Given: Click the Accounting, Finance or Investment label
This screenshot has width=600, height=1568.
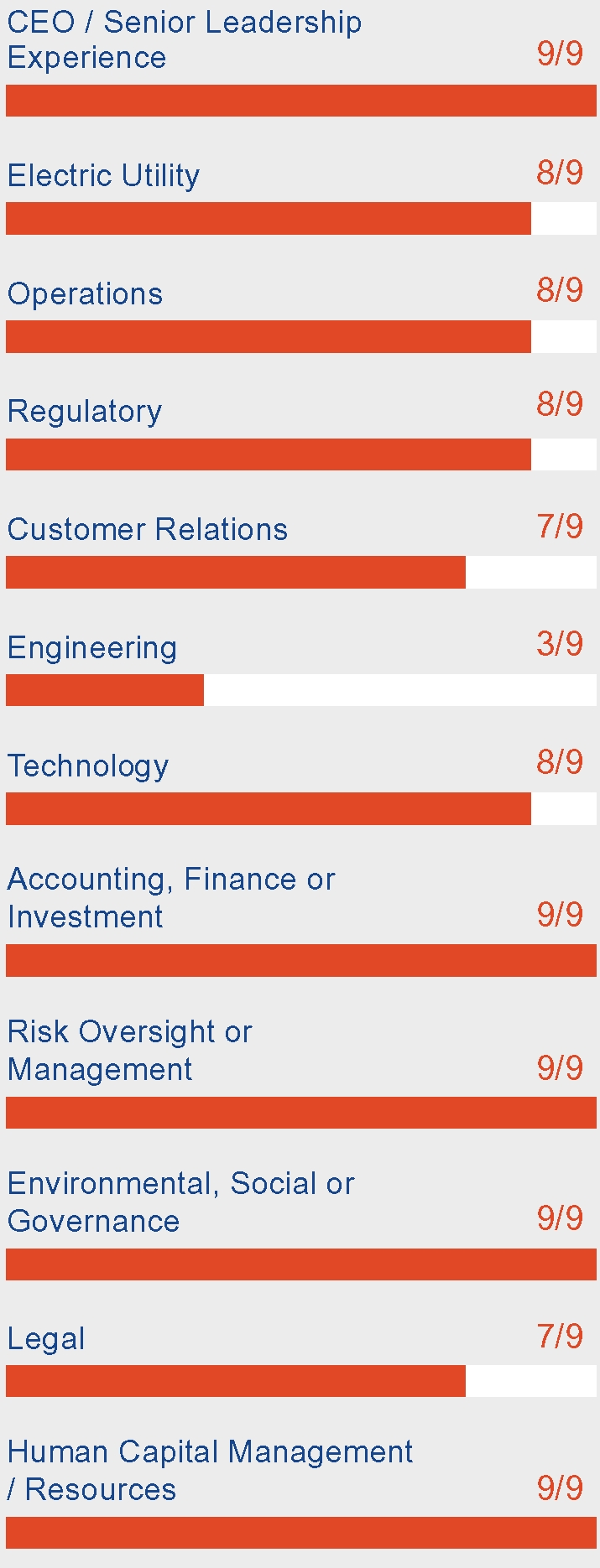Looking at the screenshot, I should pos(170,897).
